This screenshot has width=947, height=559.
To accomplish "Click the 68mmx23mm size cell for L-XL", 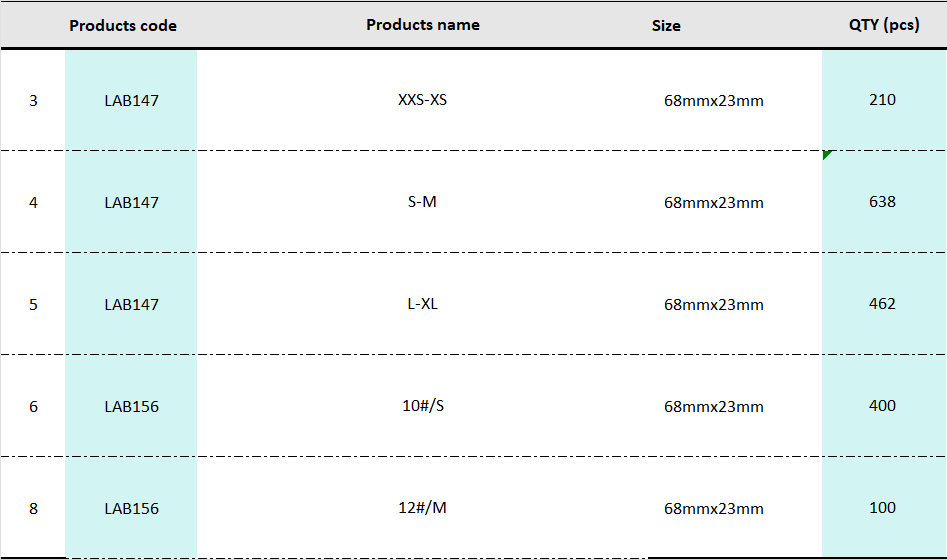I will (x=713, y=304).
